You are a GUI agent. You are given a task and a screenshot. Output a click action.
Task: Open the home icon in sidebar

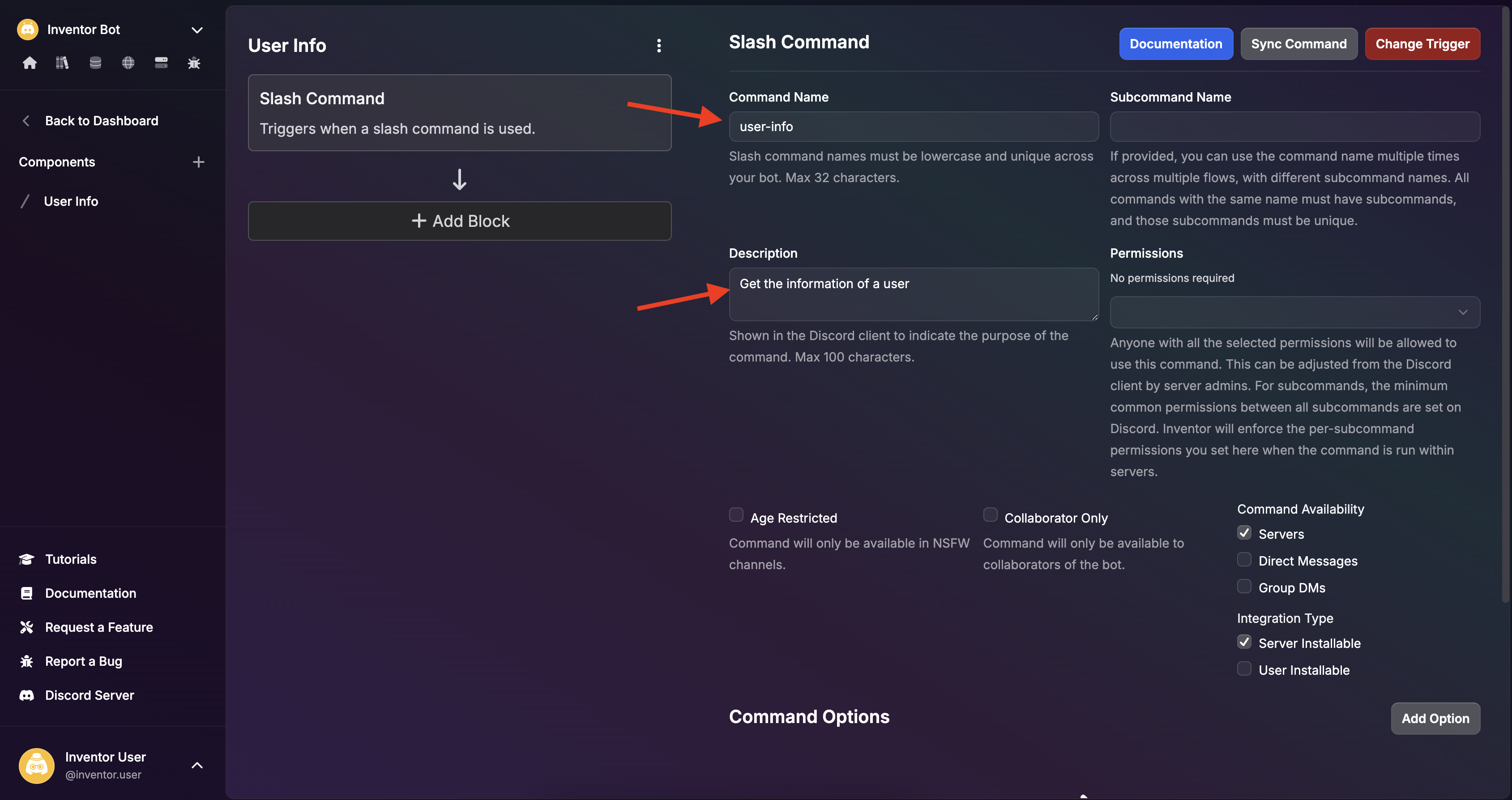(30, 63)
